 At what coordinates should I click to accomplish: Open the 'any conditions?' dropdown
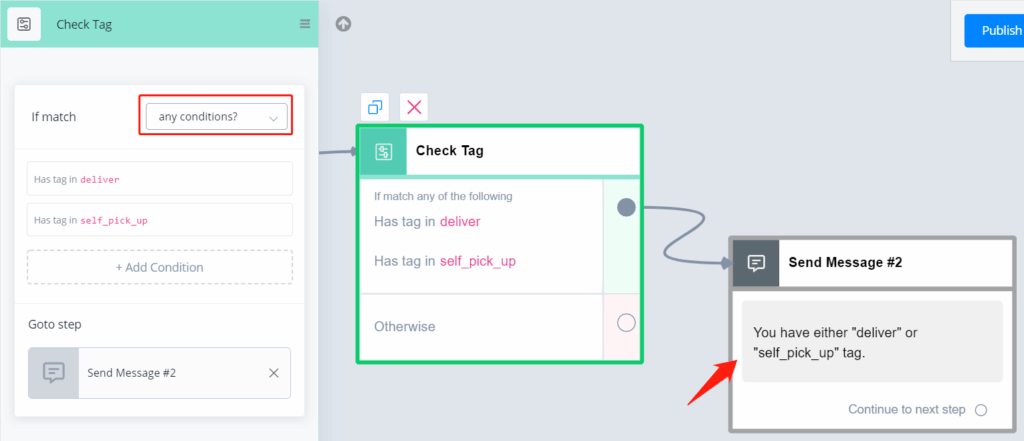tap(216, 117)
